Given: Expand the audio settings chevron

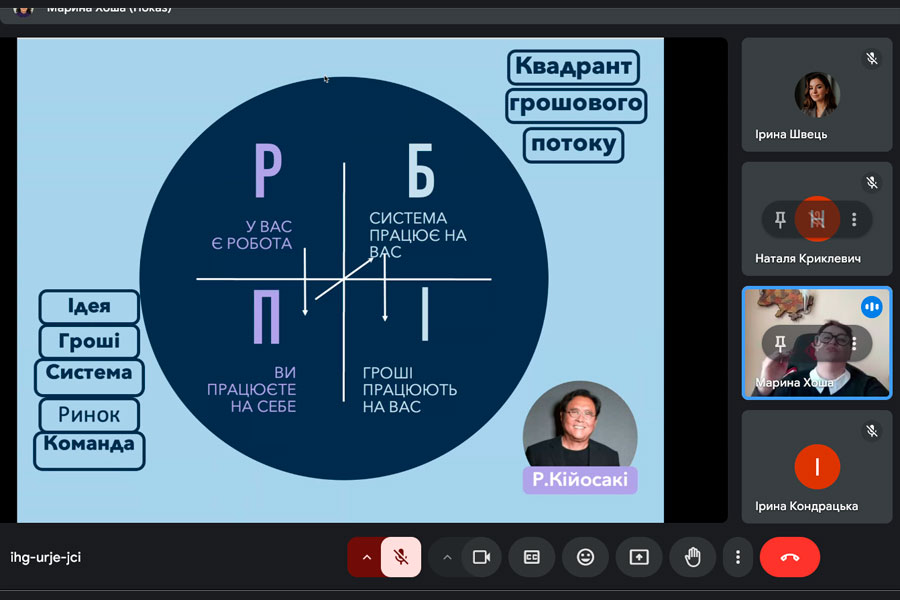Looking at the screenshot, I should click(366, 557).
